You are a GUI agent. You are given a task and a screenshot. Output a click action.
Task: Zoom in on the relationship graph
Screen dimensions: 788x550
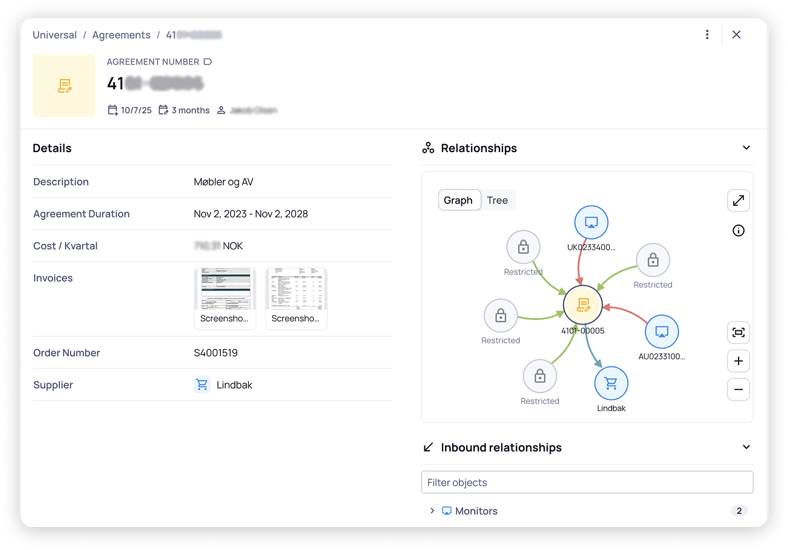pos(738,361)
